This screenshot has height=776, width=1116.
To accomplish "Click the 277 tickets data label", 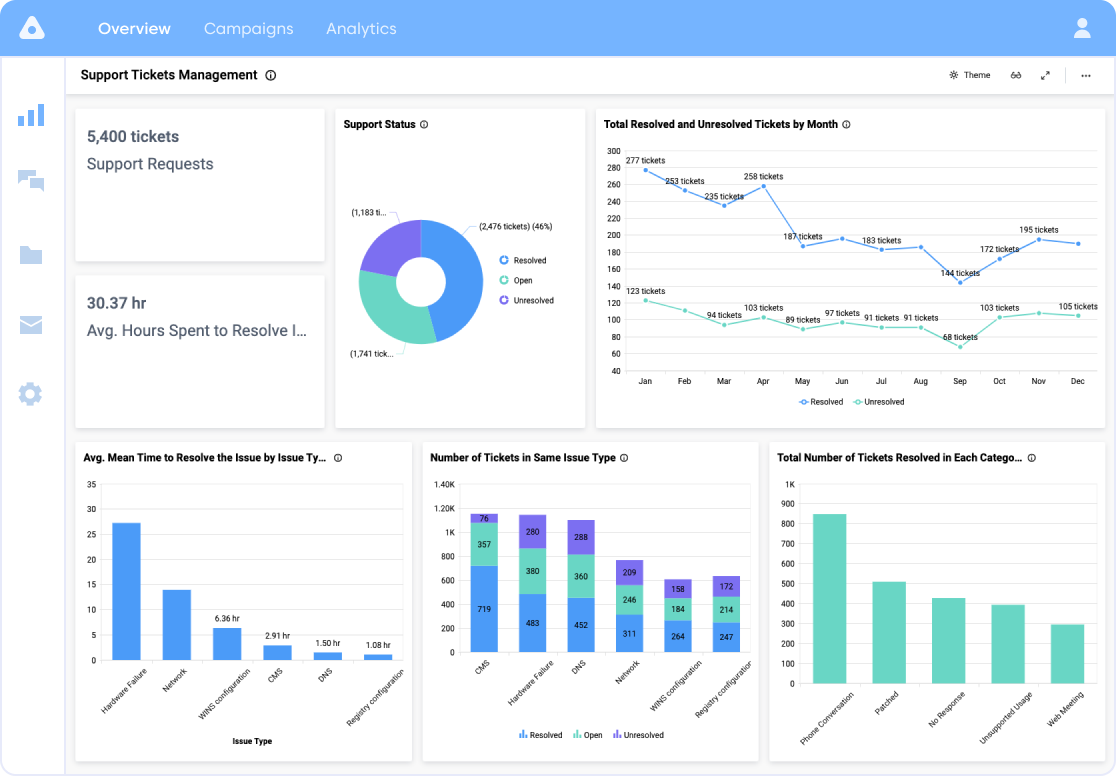I will pyautogui.click(x=646, y=161).
